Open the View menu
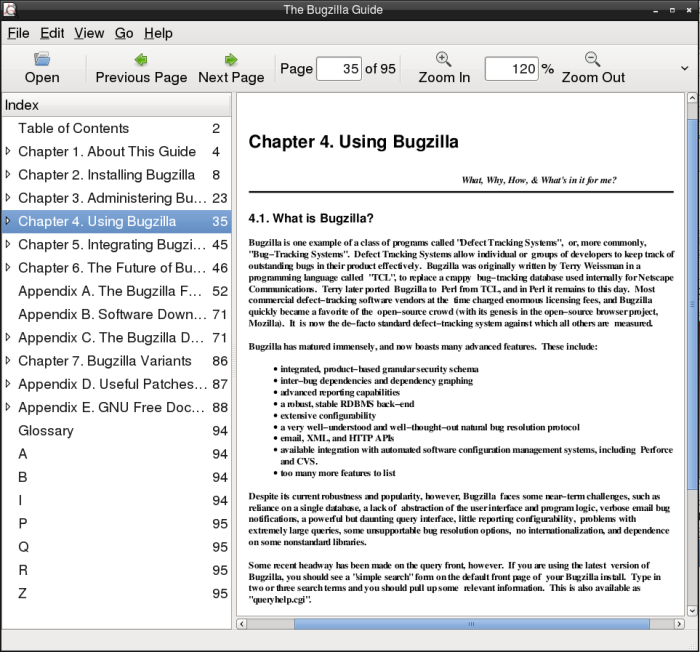Screen dimensions: 700x652 [x=89, y=33]
